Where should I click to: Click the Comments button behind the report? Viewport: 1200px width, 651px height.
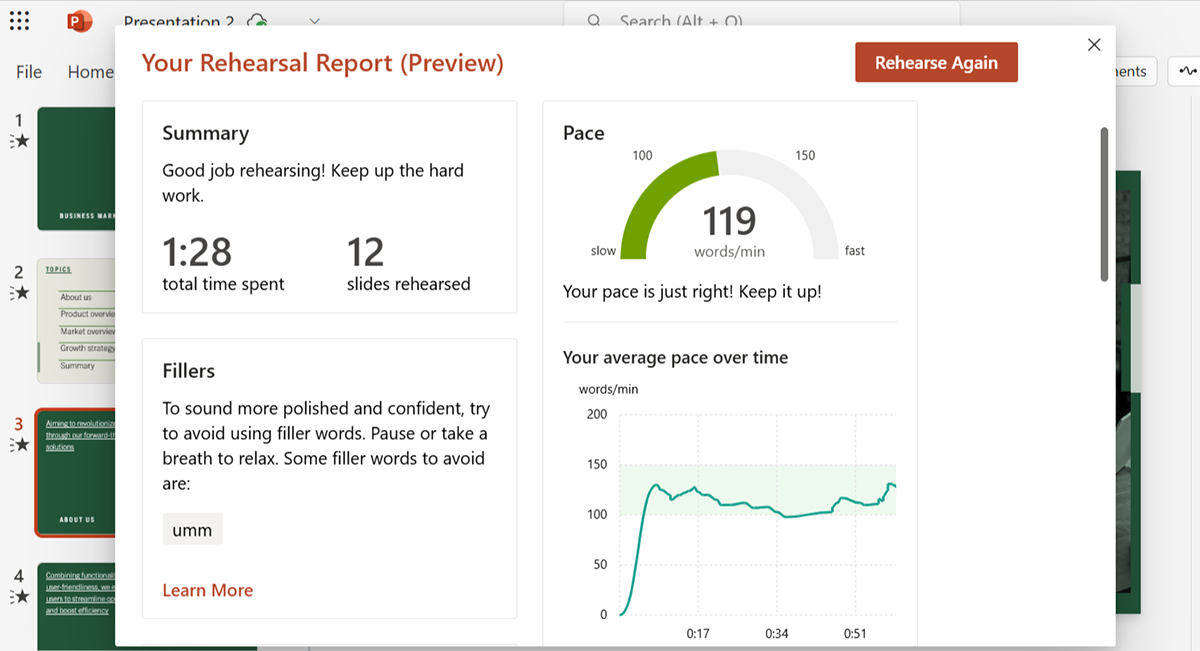coord(1136,71)
